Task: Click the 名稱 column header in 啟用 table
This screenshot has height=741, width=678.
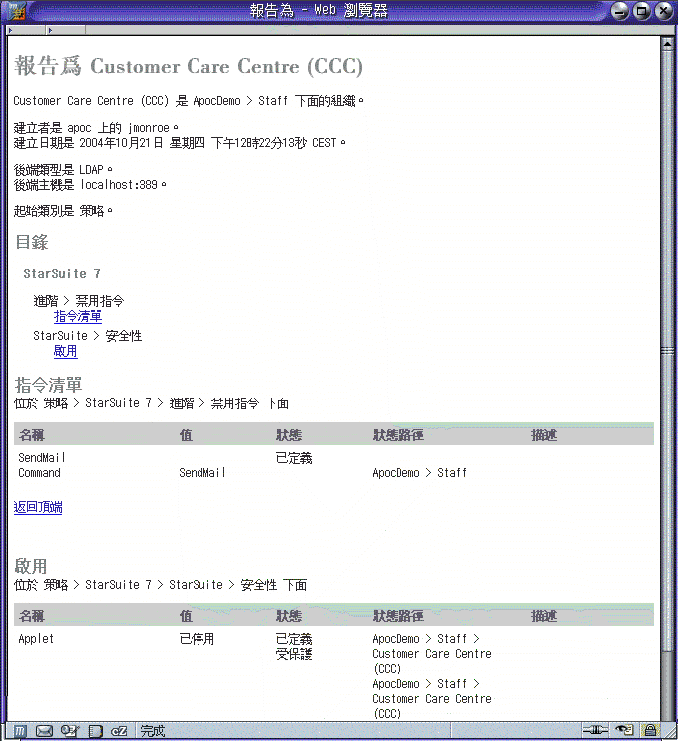Action: [32, 616]
